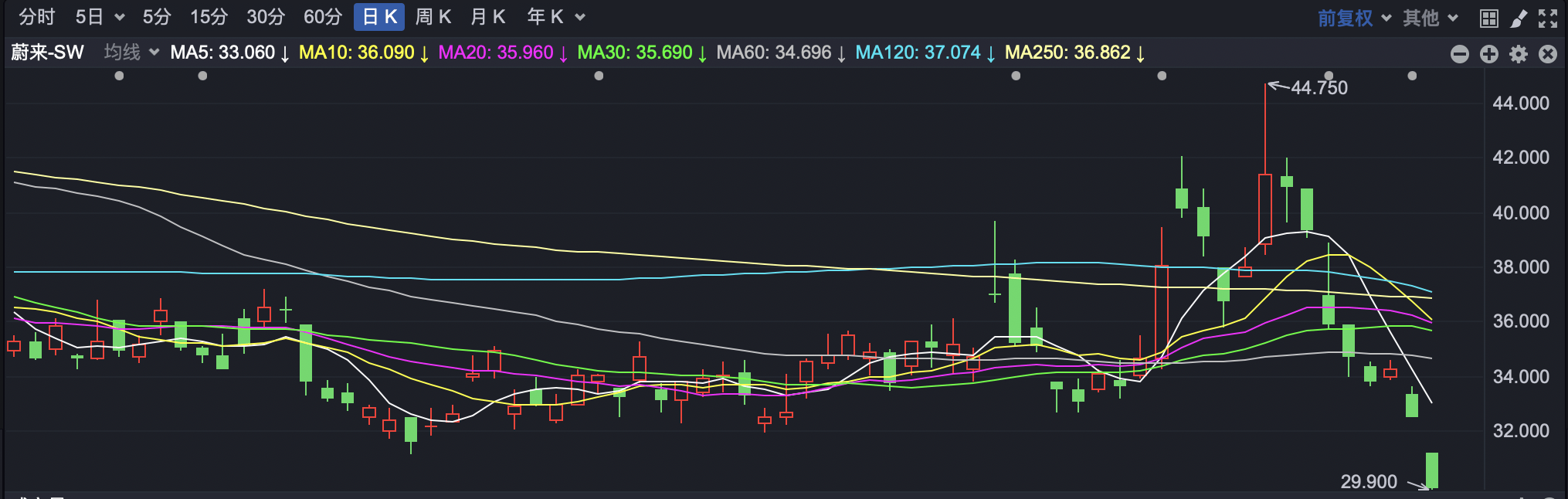The height and width of the screenshot is (499, 1568).
Task: Open moving average settings gear
Action: (1519, 53)
